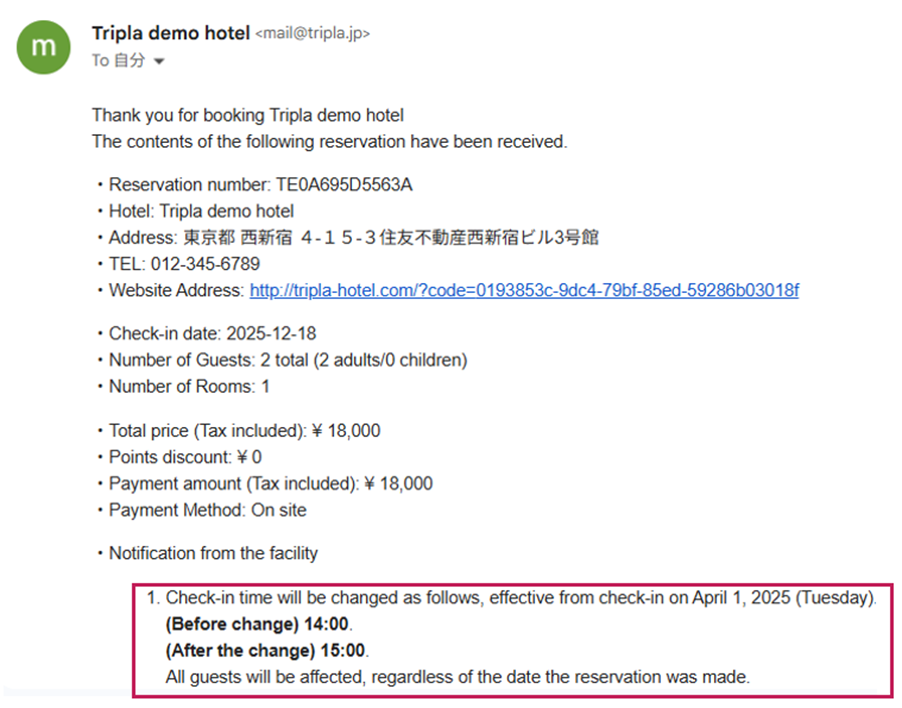This screenshot has width=902, height=708.
Task: Click the Notification from the facility heading
Action: (213, 552)
